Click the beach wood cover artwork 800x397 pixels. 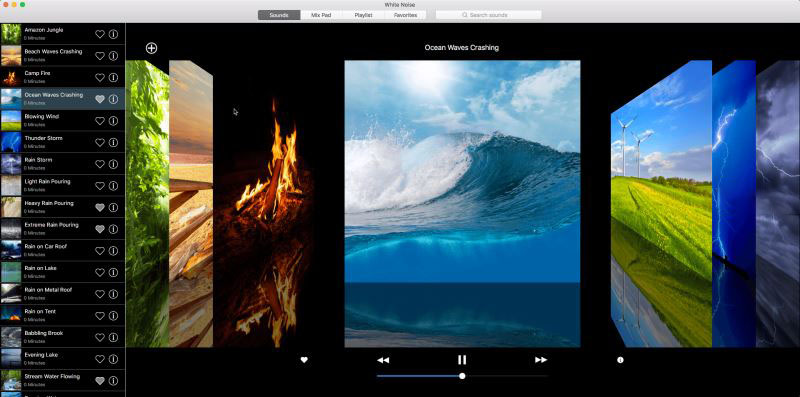[x=191, y=204]
